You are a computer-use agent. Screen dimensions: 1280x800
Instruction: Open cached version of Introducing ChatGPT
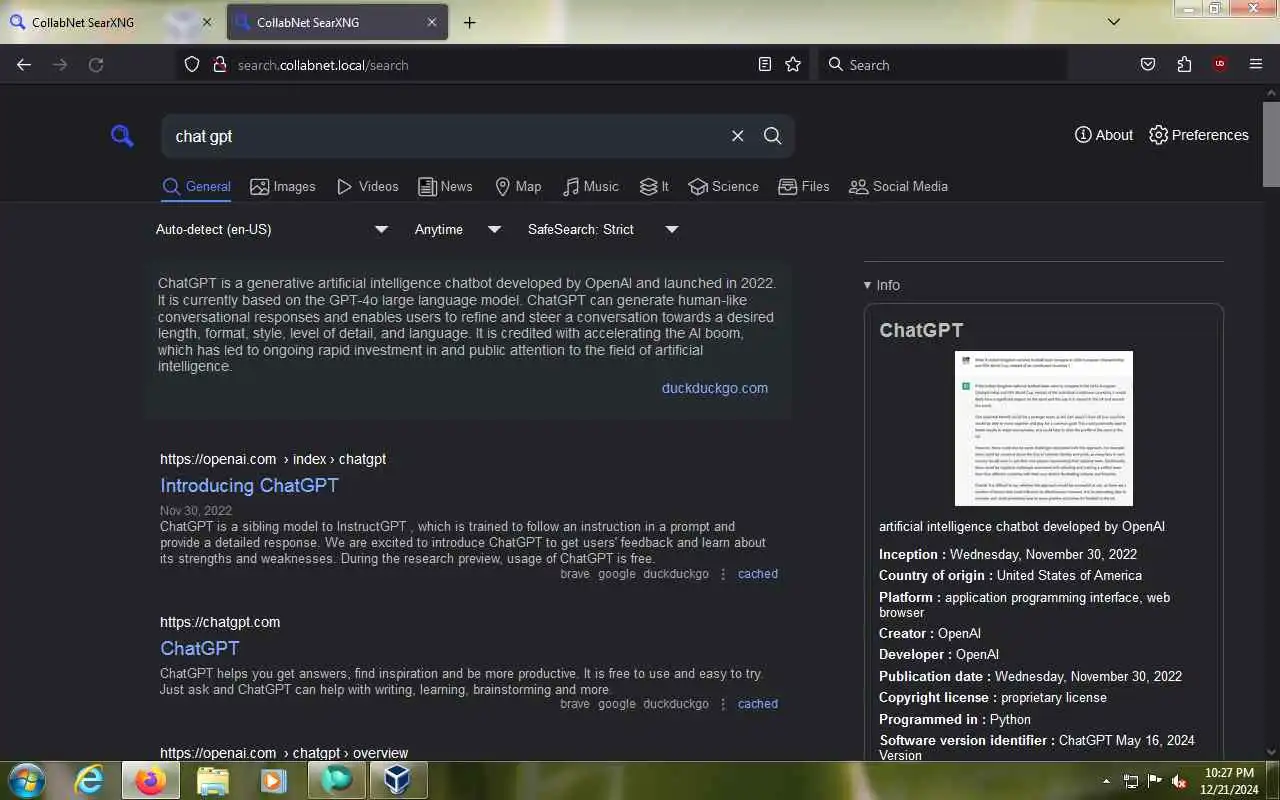point(758,574)
